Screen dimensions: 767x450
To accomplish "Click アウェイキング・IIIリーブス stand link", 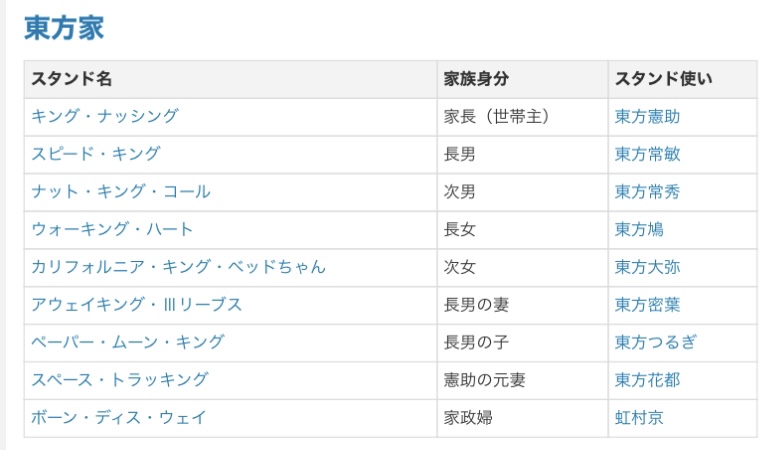I will click(136, 304).
